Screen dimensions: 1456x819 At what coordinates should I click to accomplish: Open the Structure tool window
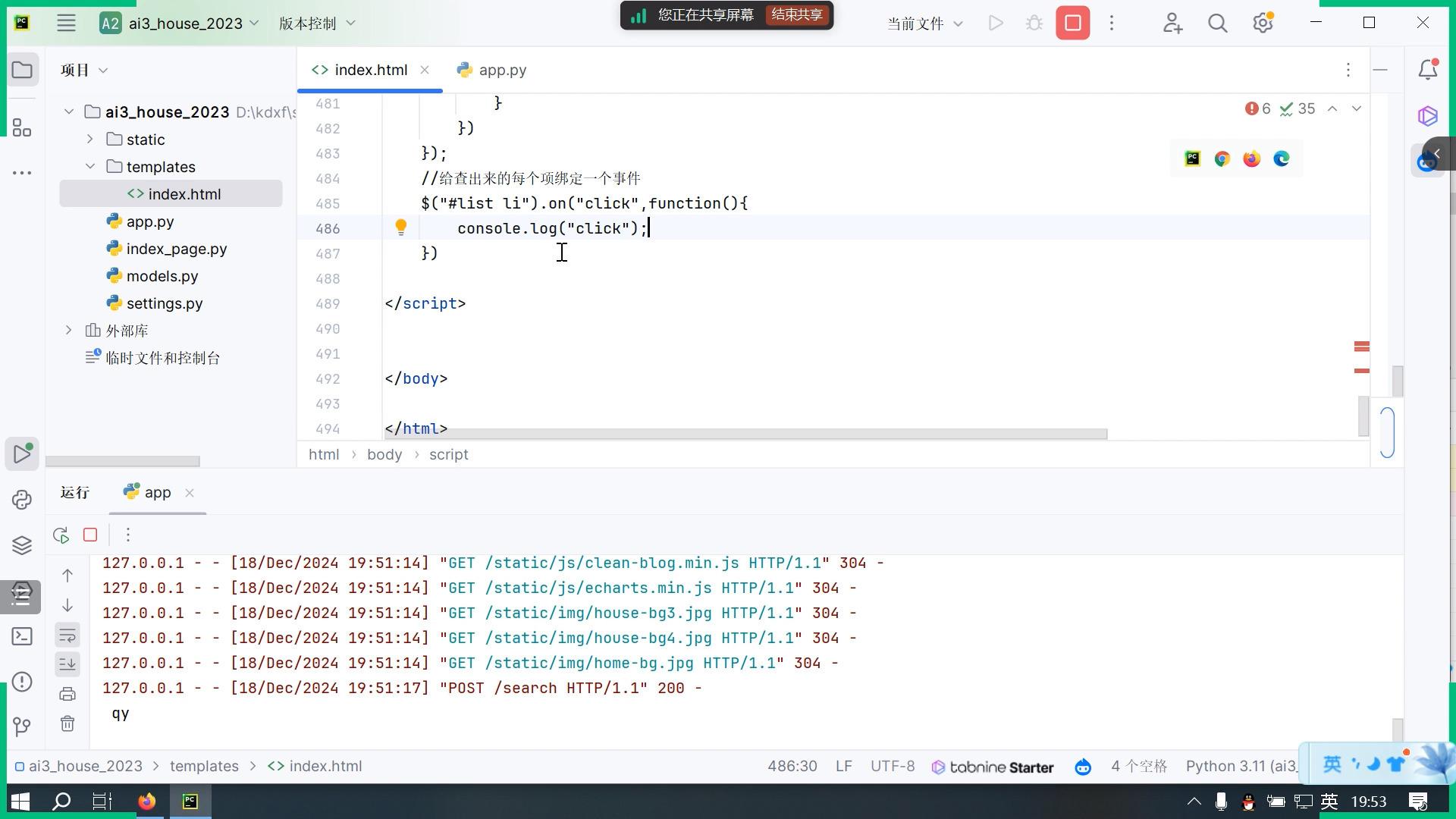(x=22, y=127)
